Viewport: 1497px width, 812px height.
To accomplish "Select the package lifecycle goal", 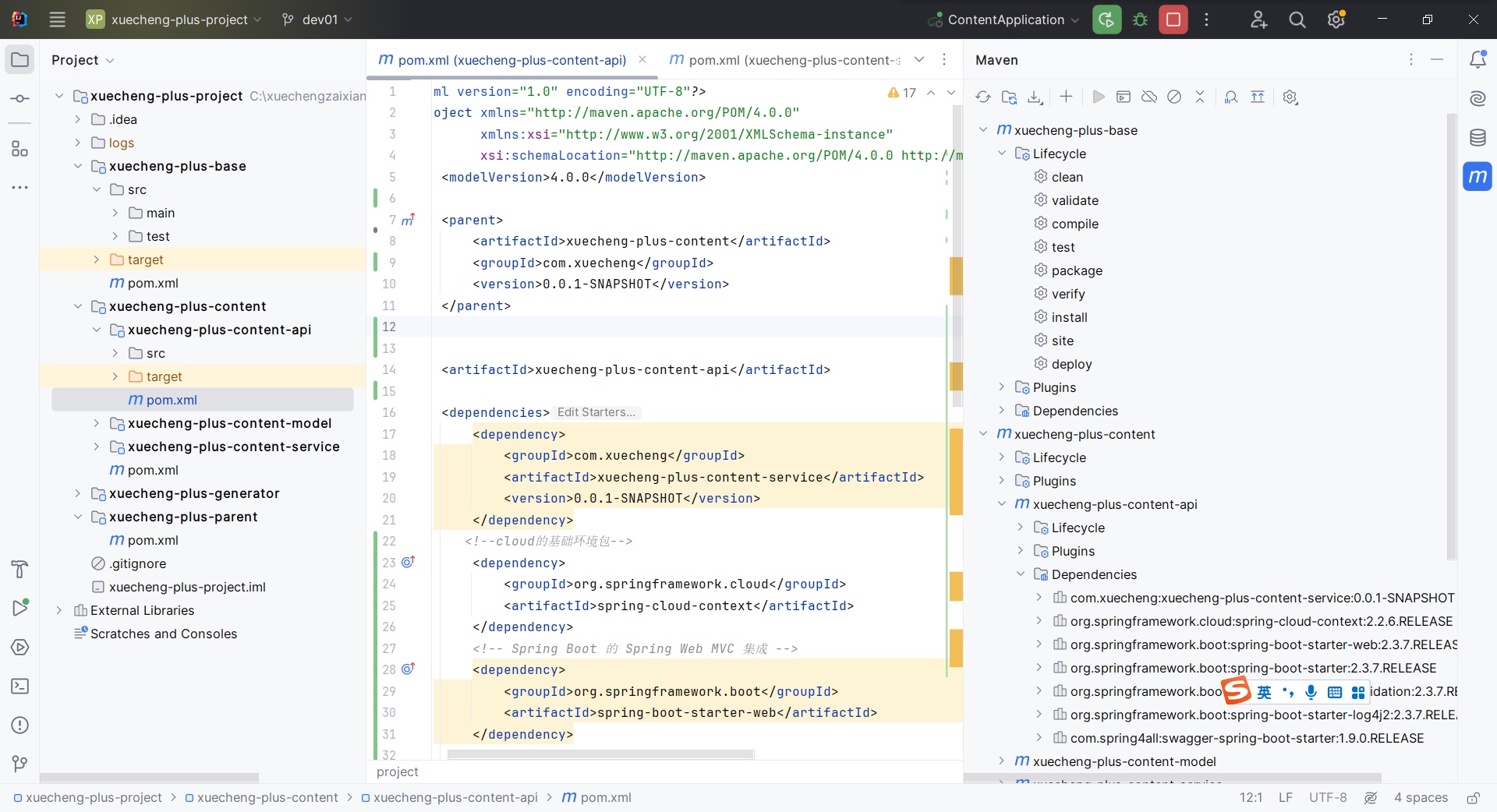I will click(x=1077, y=270).
